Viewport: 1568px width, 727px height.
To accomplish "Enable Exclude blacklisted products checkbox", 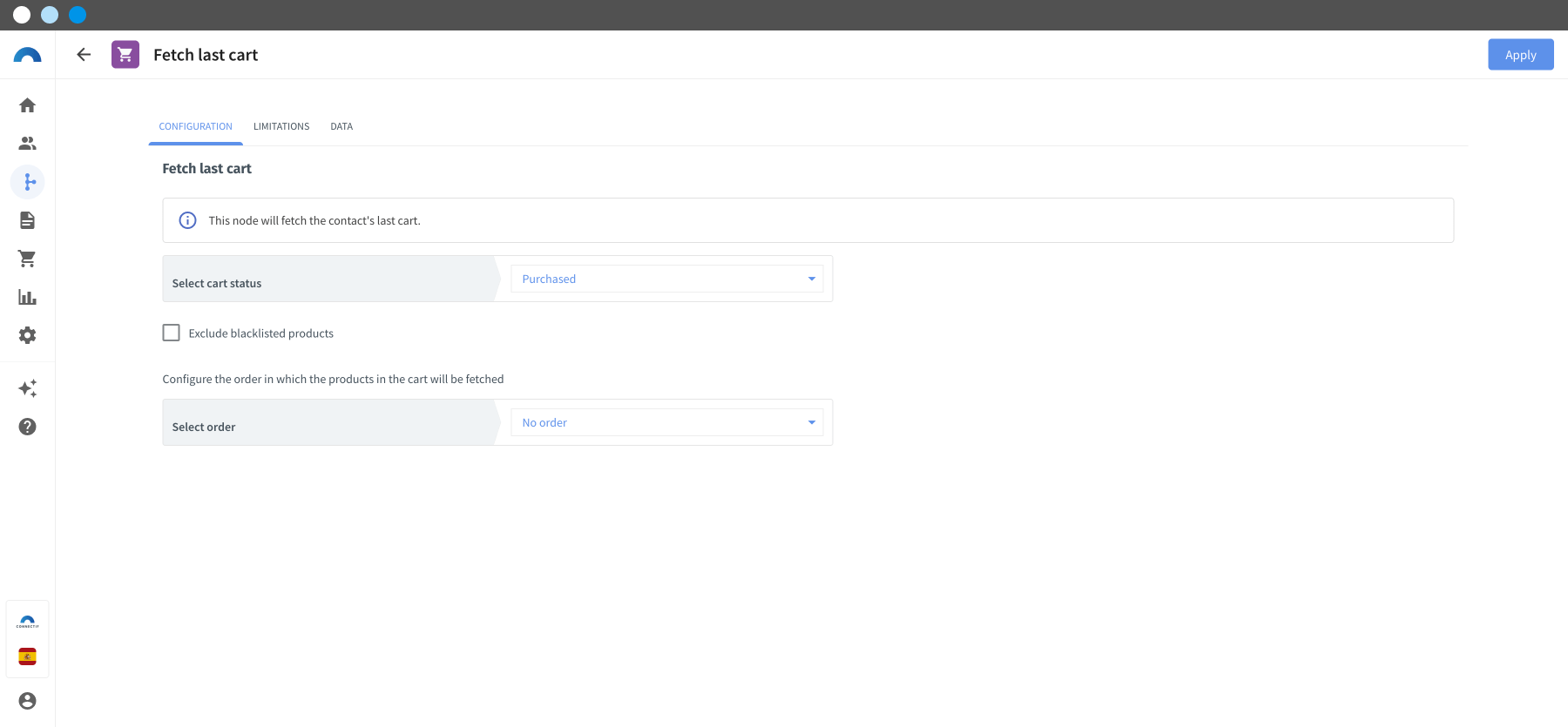I will tap(171, 333).
